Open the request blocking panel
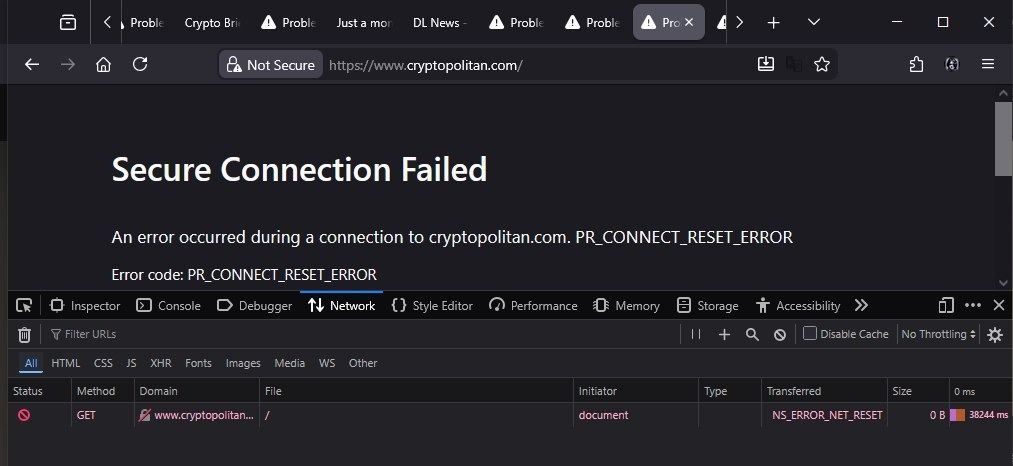Screen dimensions: 1013x466 (x=780, y=335)
